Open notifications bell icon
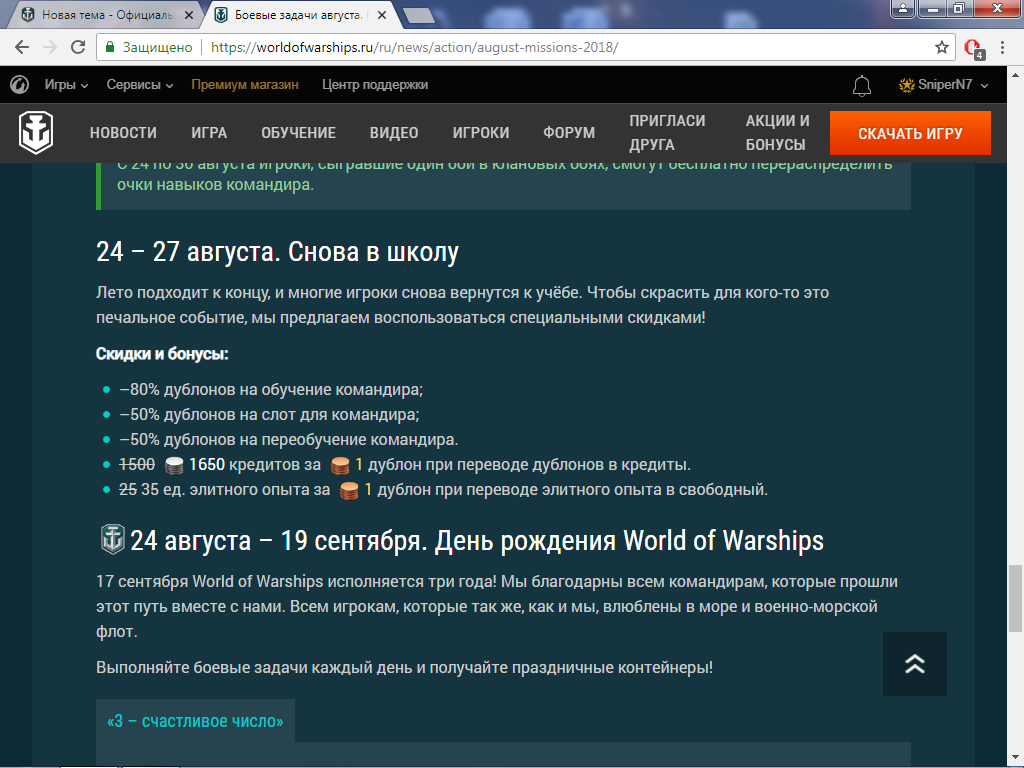Image resolution: width=1024 pixels, height=768 pixels. pyautogui.click(x=861, y=85)
